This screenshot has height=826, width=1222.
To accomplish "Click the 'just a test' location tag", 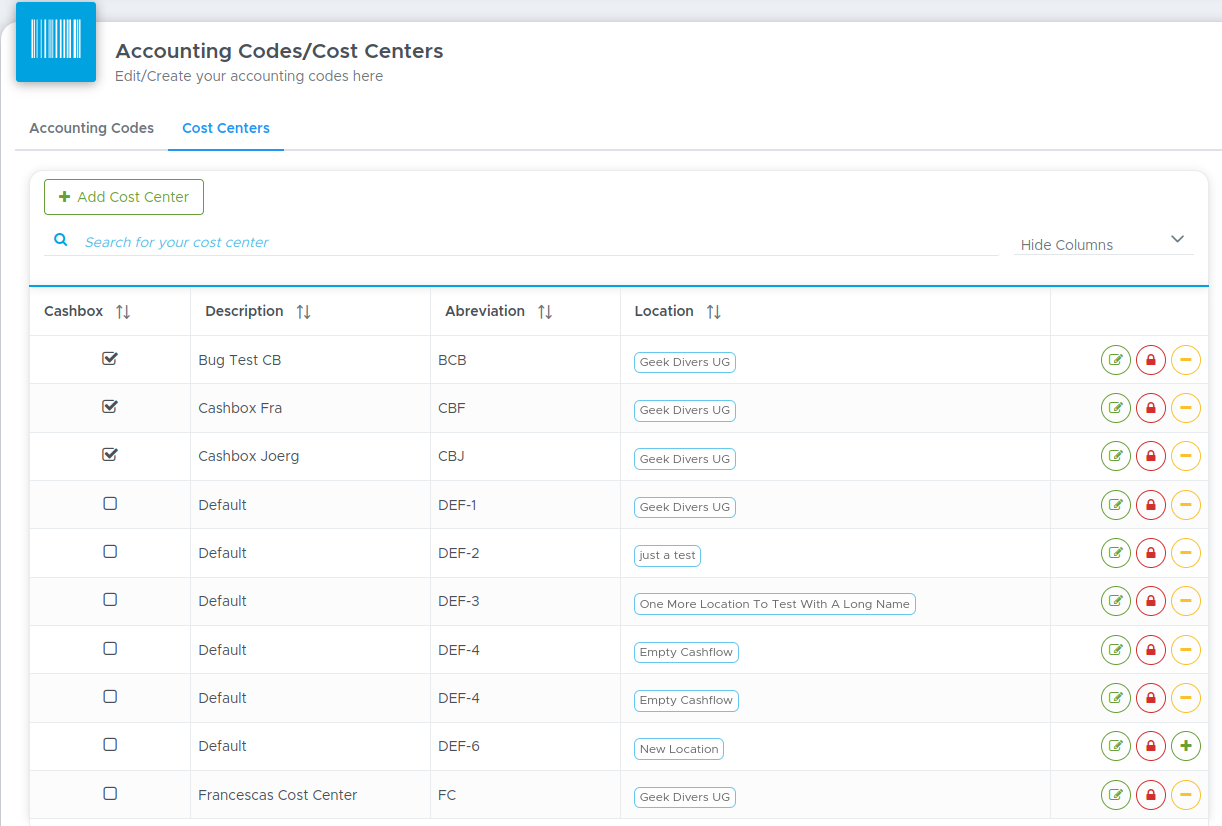I will tap(667, 556).
